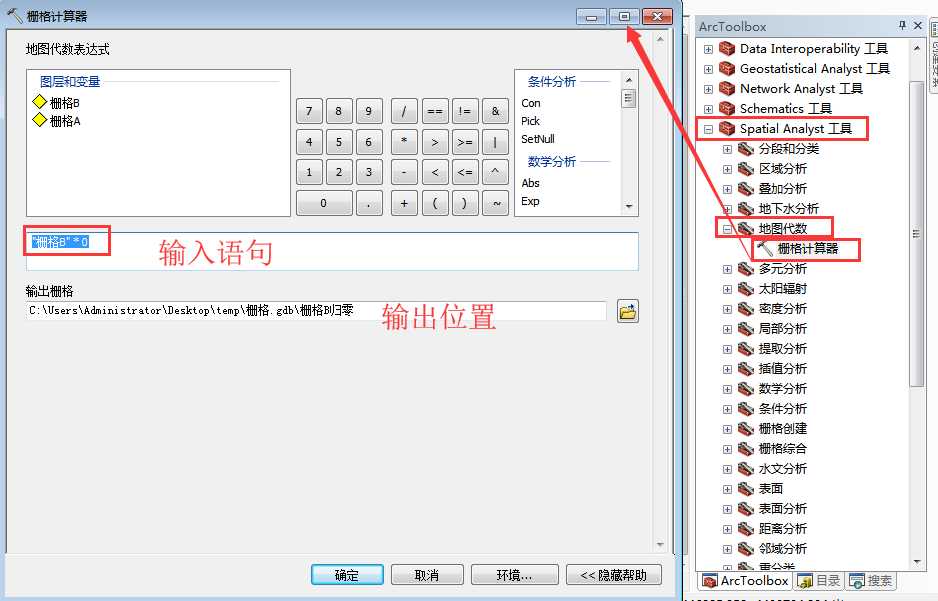
Task: Click the raster calculator title bar hammer icon
Action: [15, 16]
